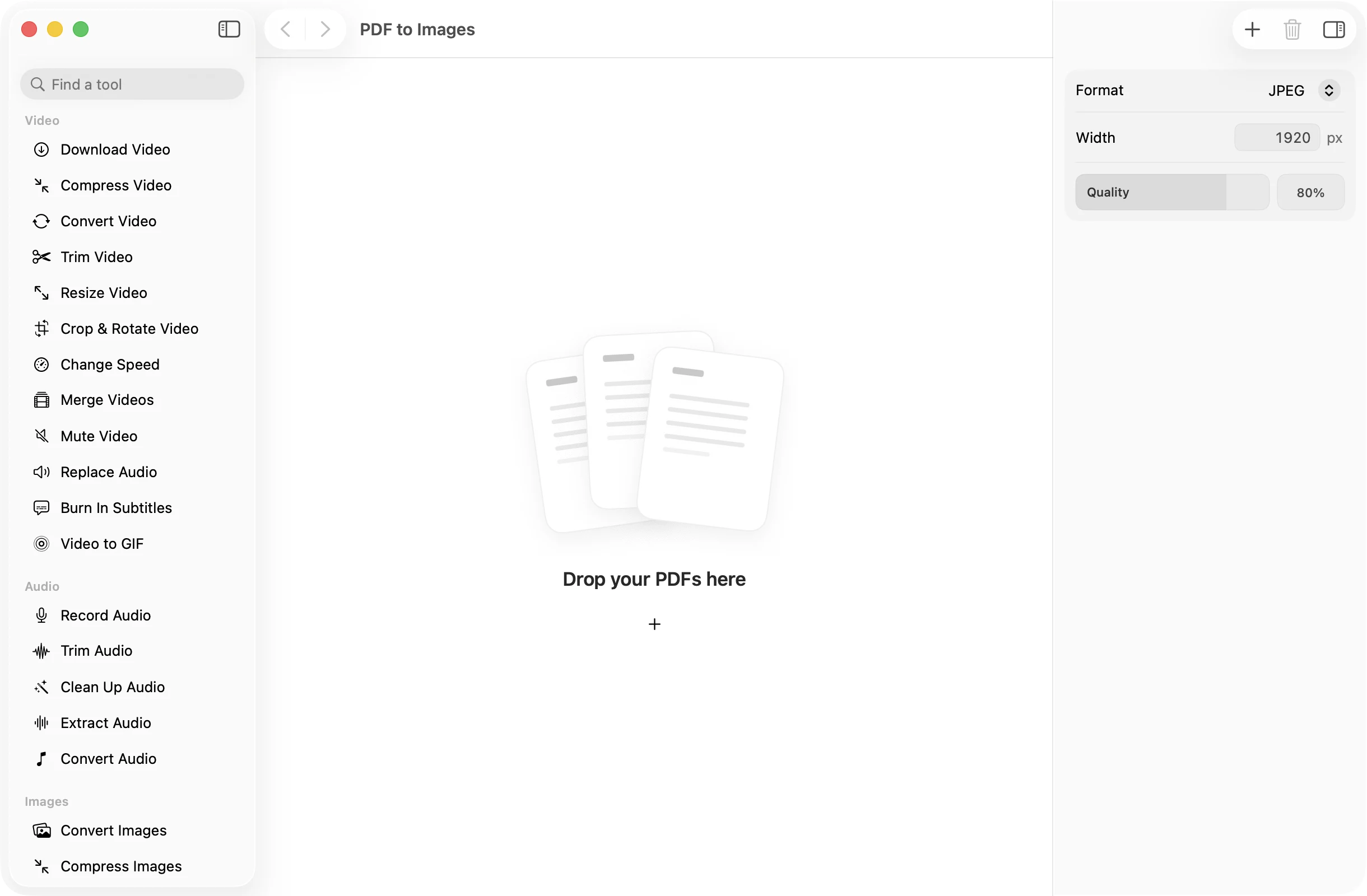Click the stacked documents drop illustration
The height and width of the screenshot is (896, 1367).
coord(655,431)
